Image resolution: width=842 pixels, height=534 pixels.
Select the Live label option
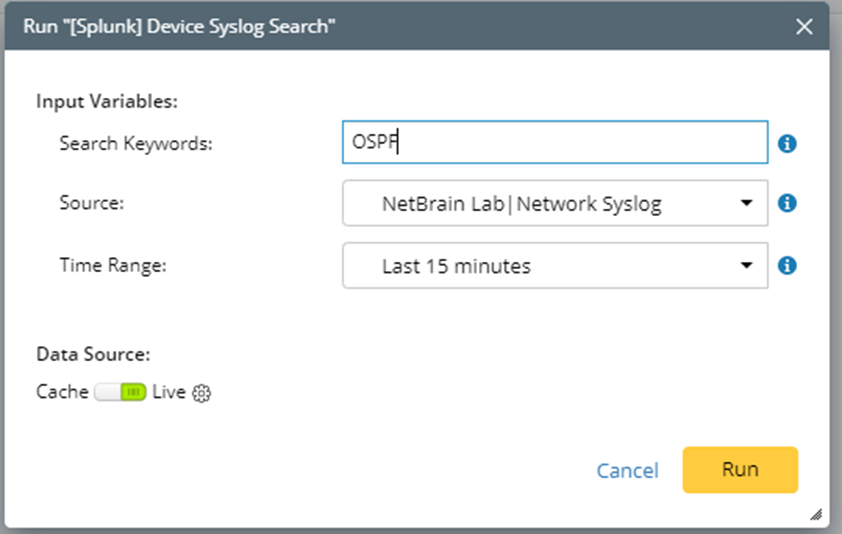[169, 392]
